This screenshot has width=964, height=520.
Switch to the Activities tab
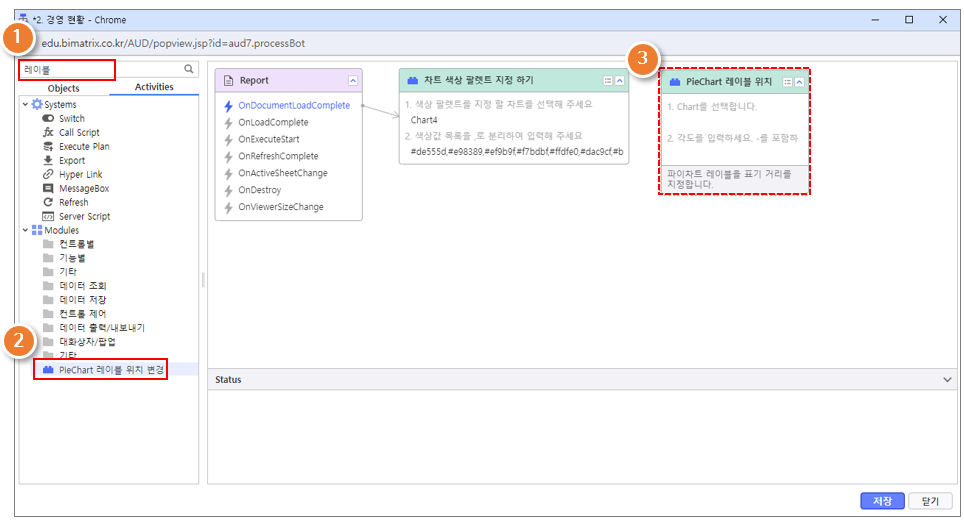coord(154,87)
